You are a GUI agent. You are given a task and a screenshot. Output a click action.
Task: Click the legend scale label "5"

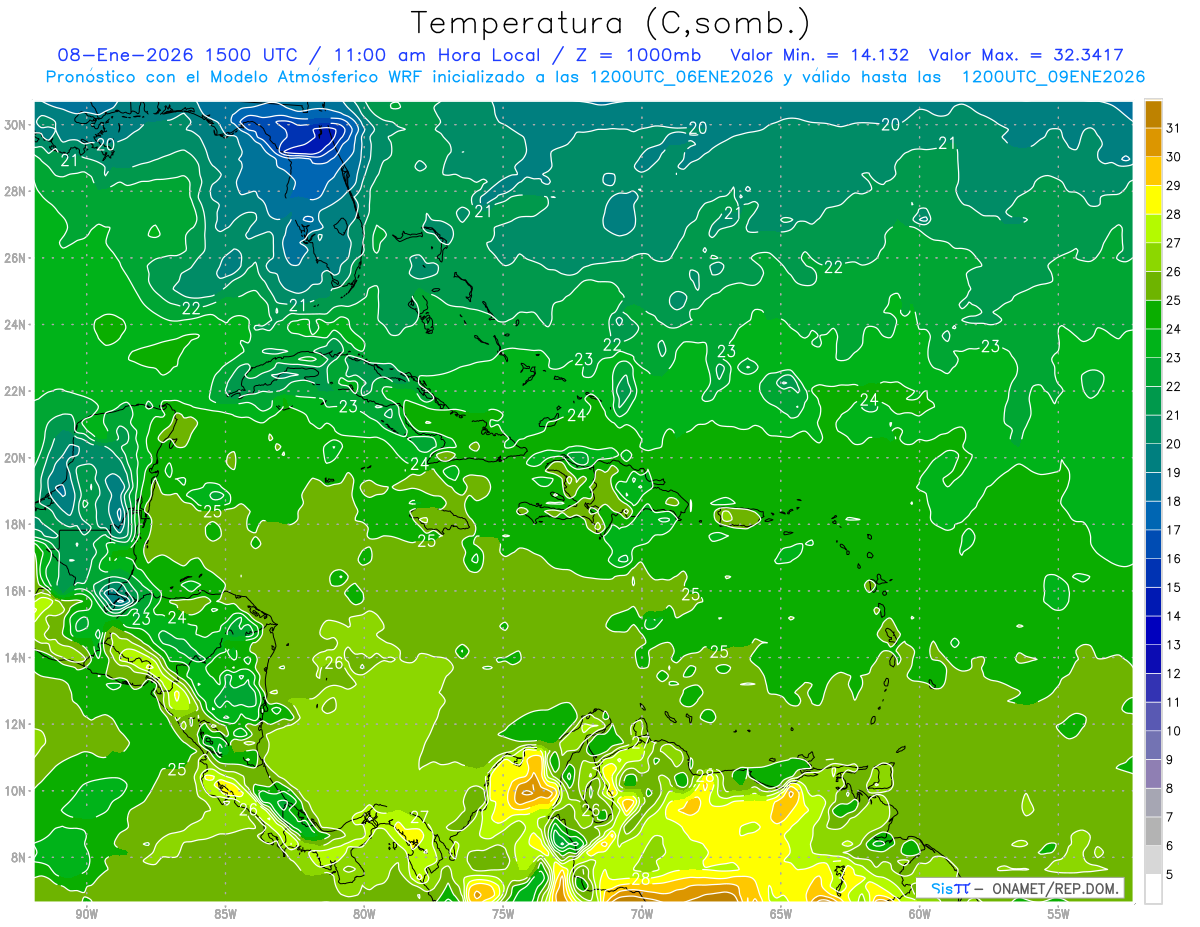tap(1170, 875)
